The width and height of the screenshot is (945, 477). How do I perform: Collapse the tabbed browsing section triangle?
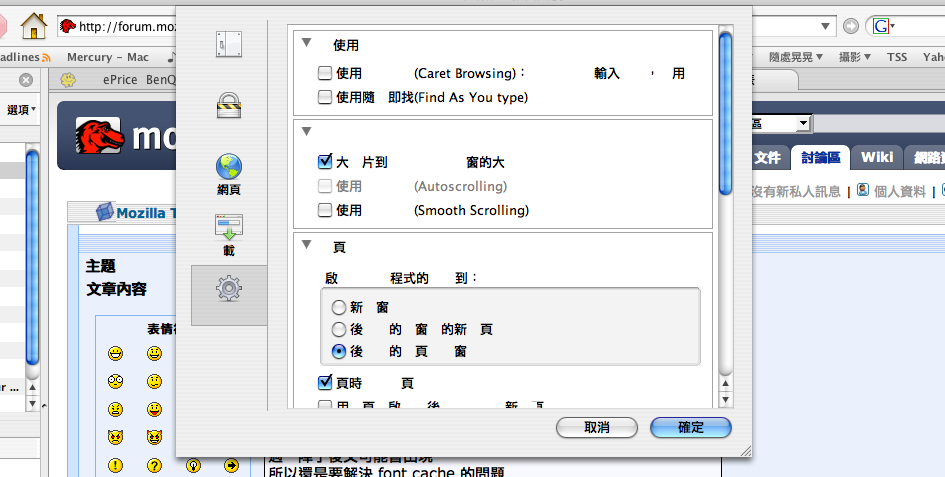point(307,245)
